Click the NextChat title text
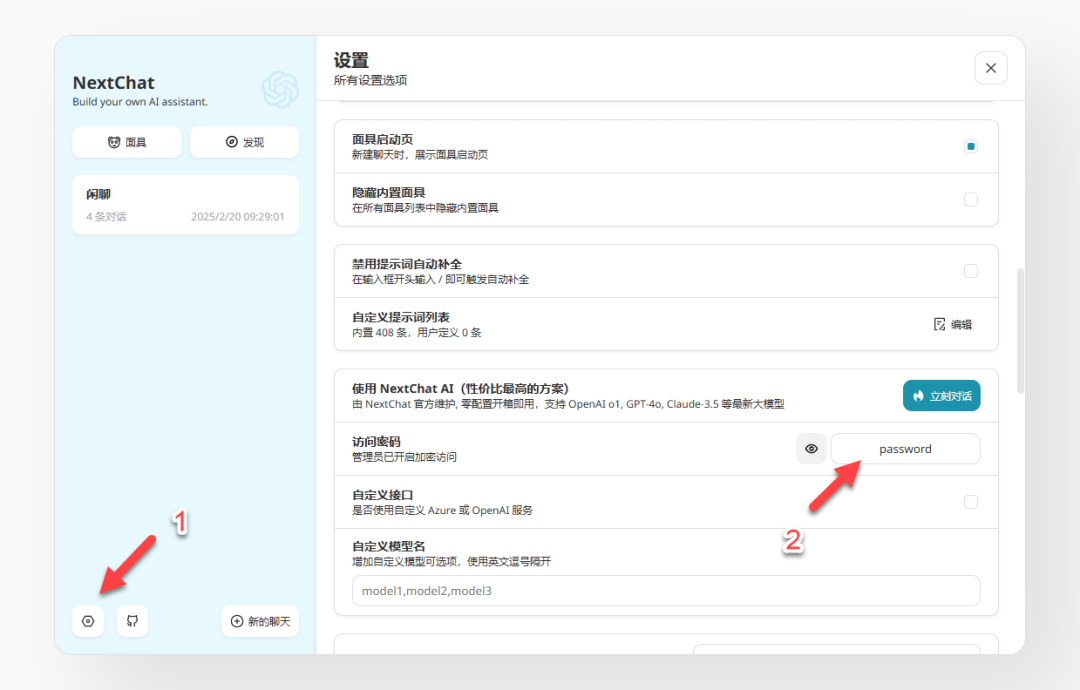Viewport: 1080px width, 690px height. (114, 83)
